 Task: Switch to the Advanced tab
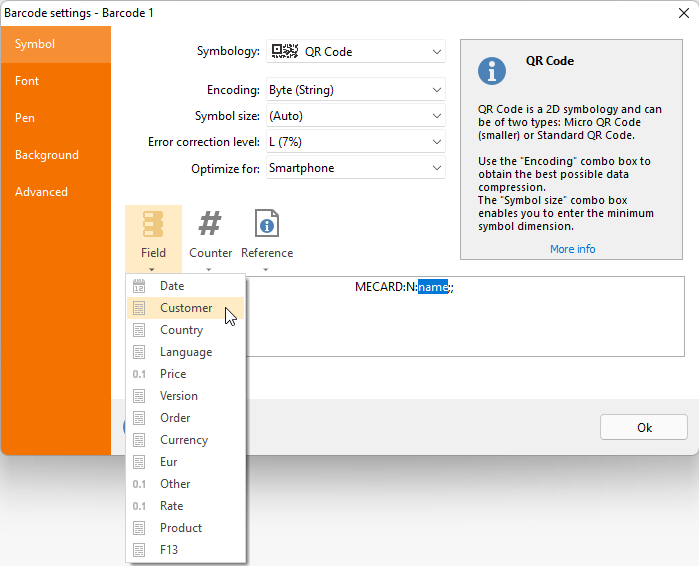pyautogui.click(x=42, y=192)
